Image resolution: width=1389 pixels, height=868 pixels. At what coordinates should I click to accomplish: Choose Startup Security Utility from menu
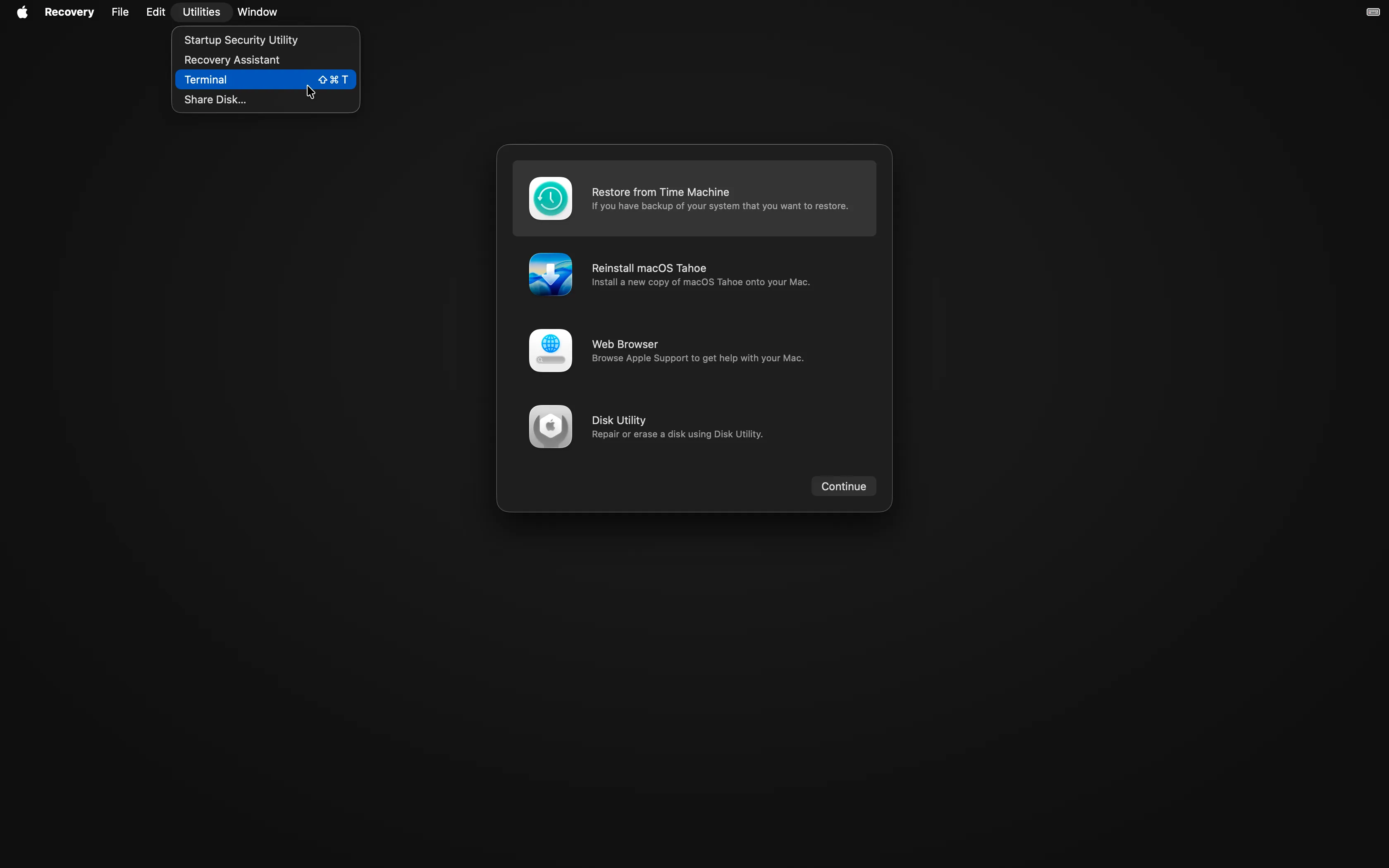tap(266, 40)
